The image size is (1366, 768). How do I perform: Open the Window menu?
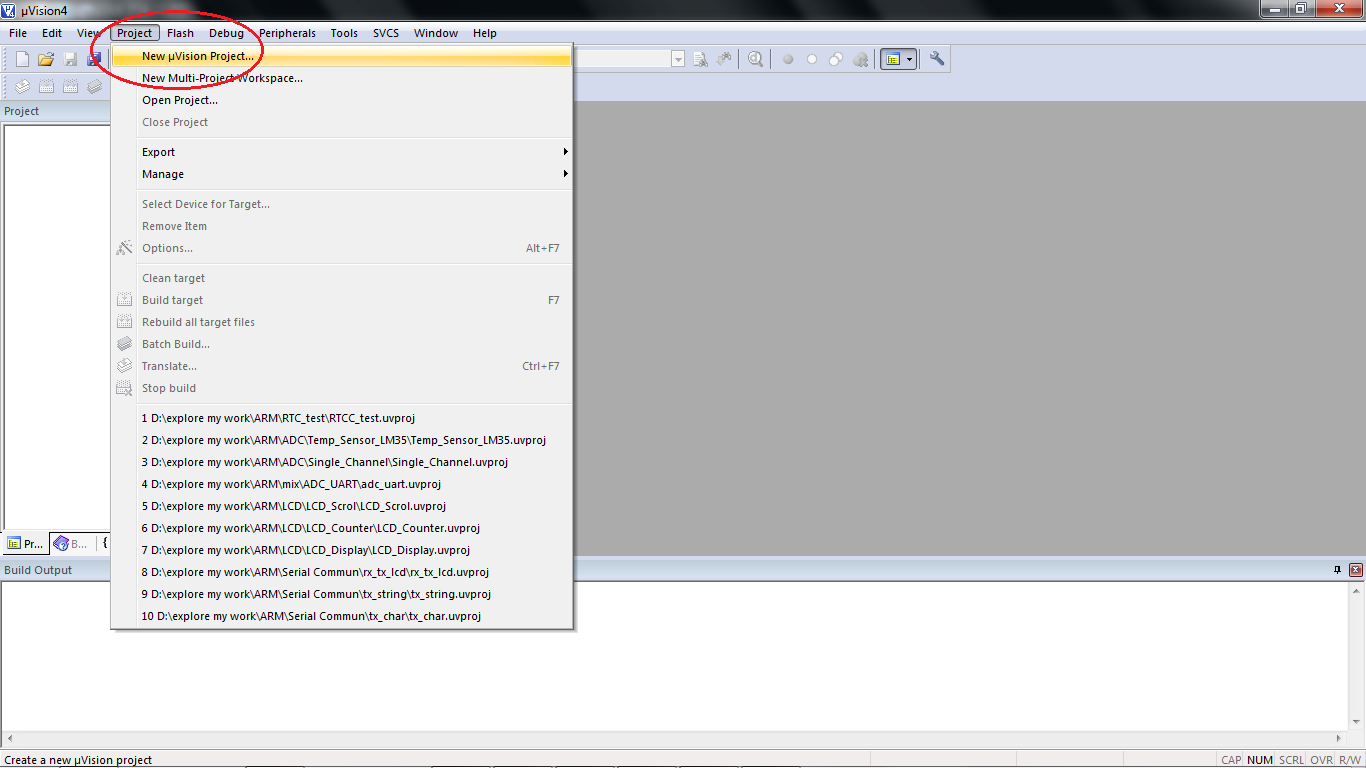click(x=436, y=33)
